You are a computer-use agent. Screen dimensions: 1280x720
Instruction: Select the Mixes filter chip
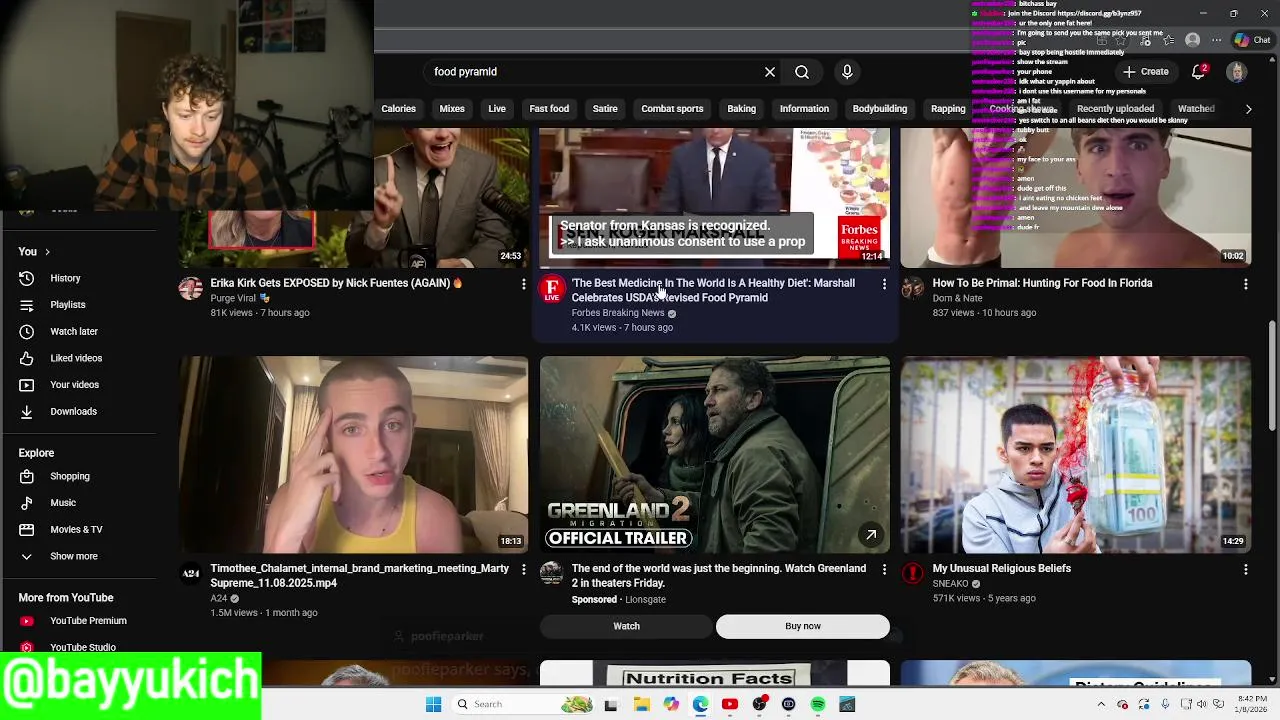452,109
